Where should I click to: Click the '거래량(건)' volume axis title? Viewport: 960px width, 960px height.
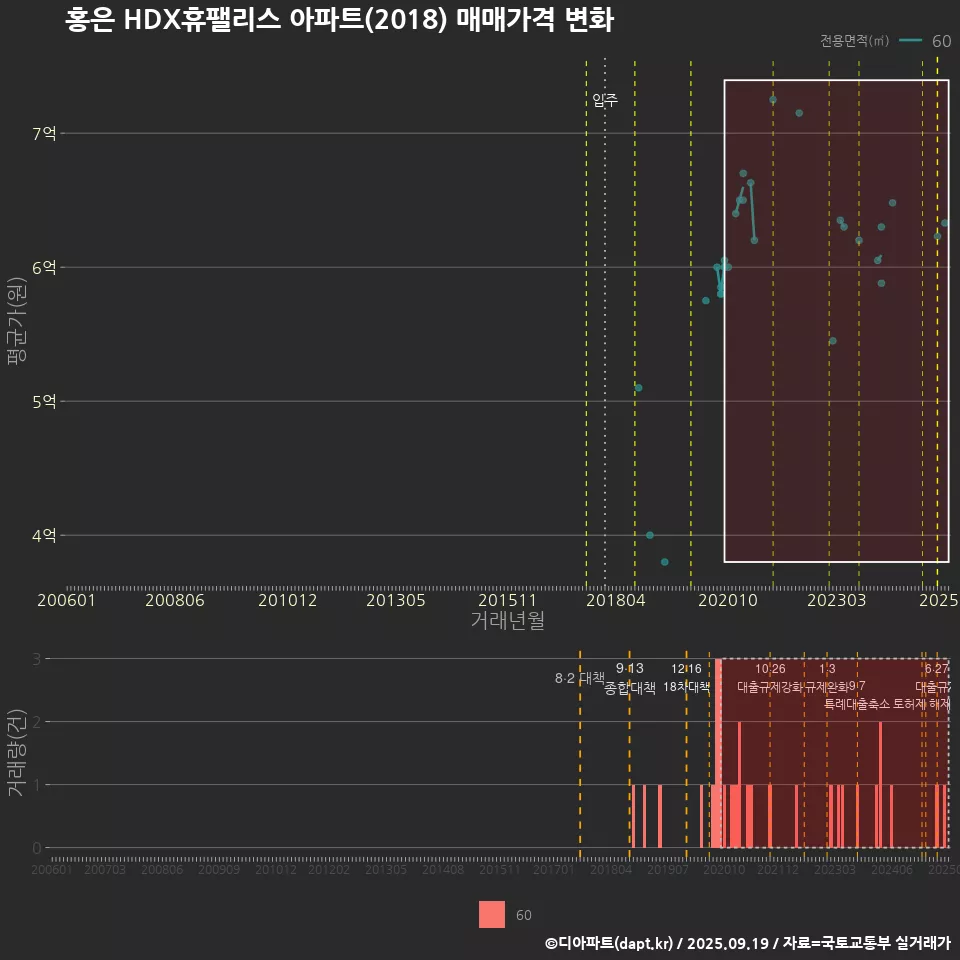(17, 753)
